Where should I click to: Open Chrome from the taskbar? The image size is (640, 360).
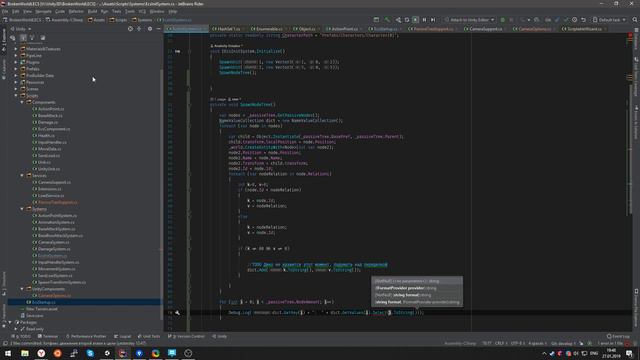click(x=156, y=353)
